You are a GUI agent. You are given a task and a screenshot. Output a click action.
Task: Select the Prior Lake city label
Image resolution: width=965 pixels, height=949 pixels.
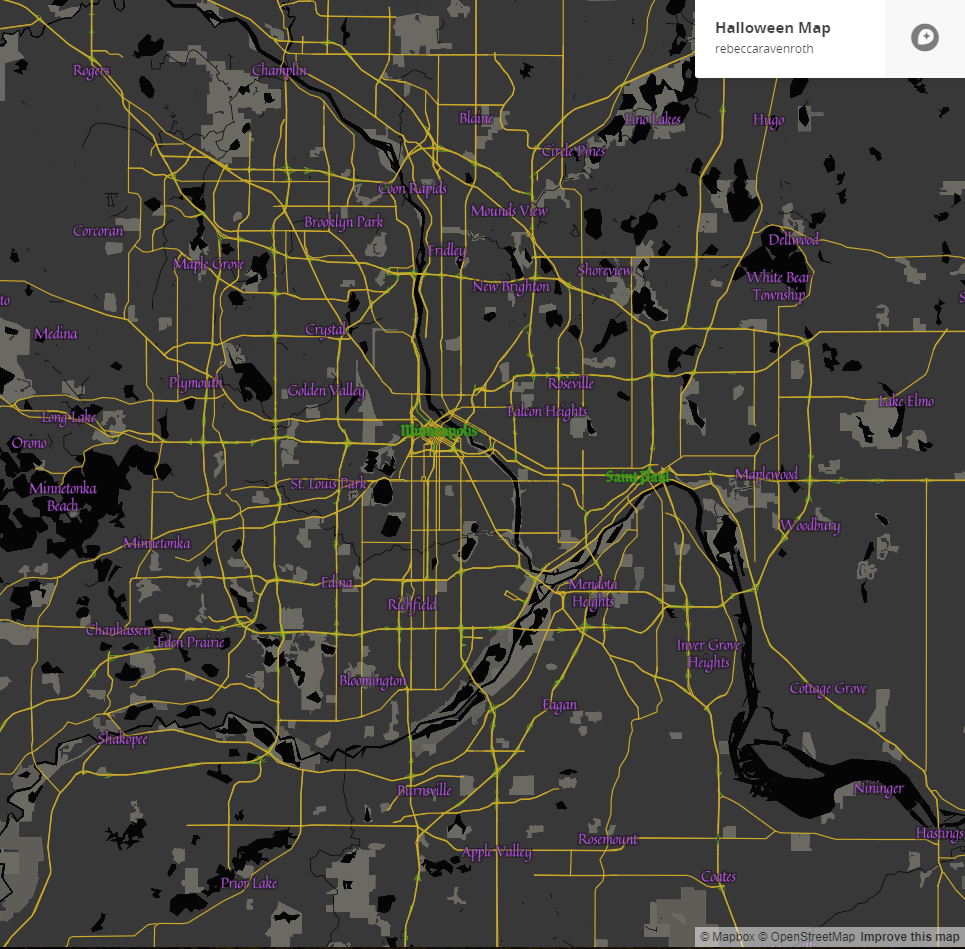pos(250,884)
